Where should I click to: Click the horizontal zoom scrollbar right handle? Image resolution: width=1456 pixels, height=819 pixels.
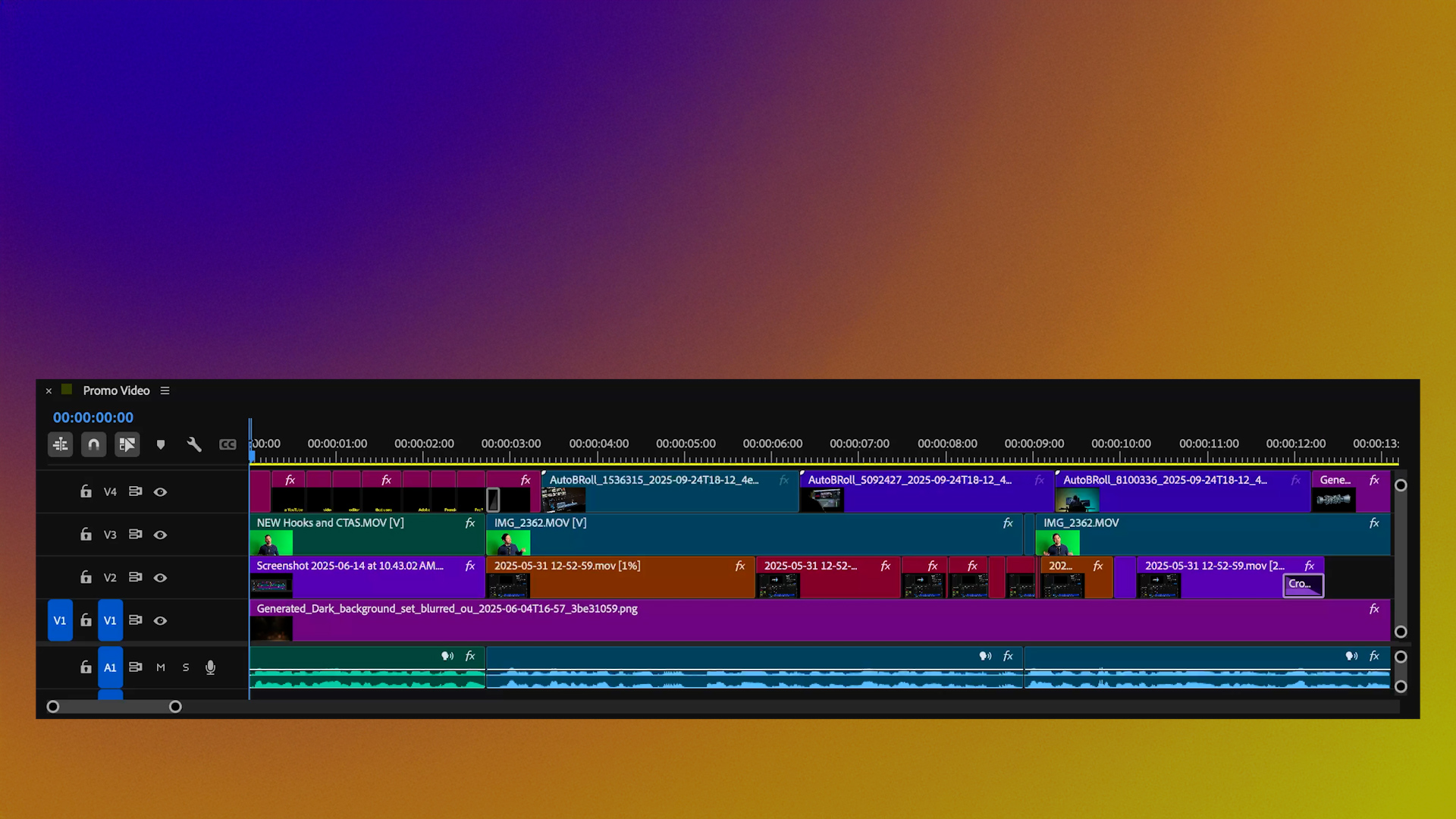(175, 707)
